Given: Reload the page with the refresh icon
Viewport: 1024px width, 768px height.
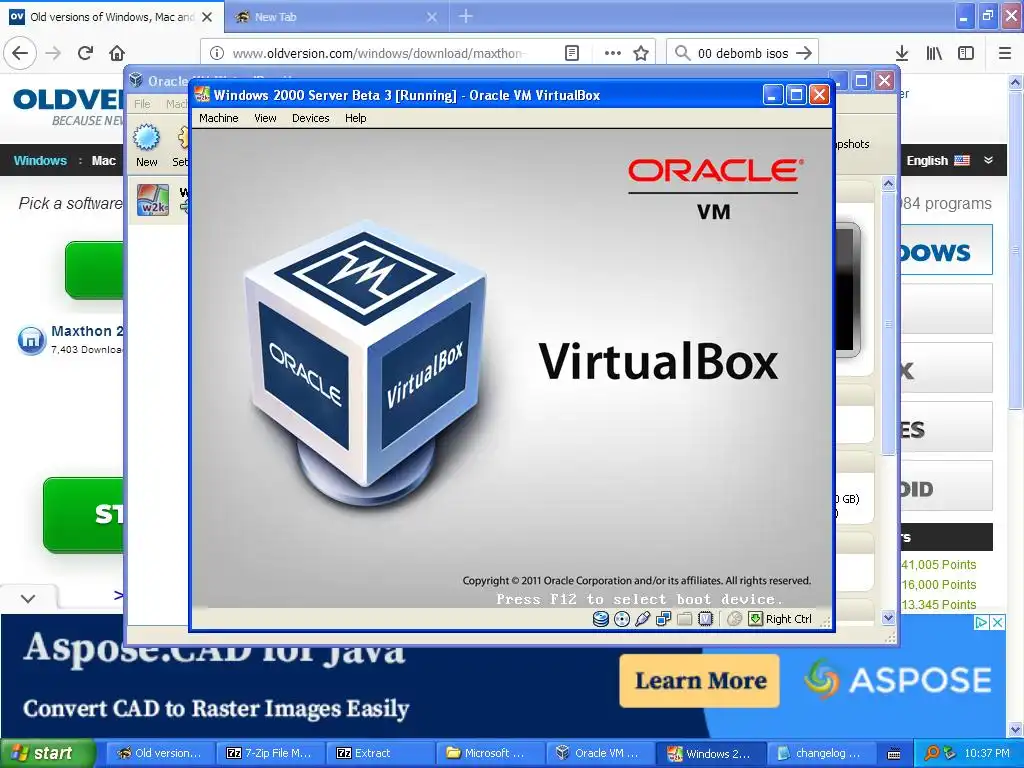Looking at the screenshot, I should coord(85,53).
